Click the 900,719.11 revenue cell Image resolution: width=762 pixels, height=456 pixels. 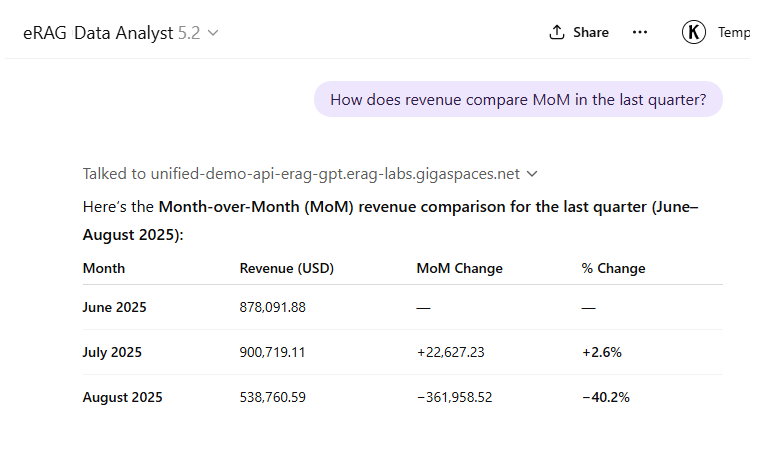tap(273, 352)
